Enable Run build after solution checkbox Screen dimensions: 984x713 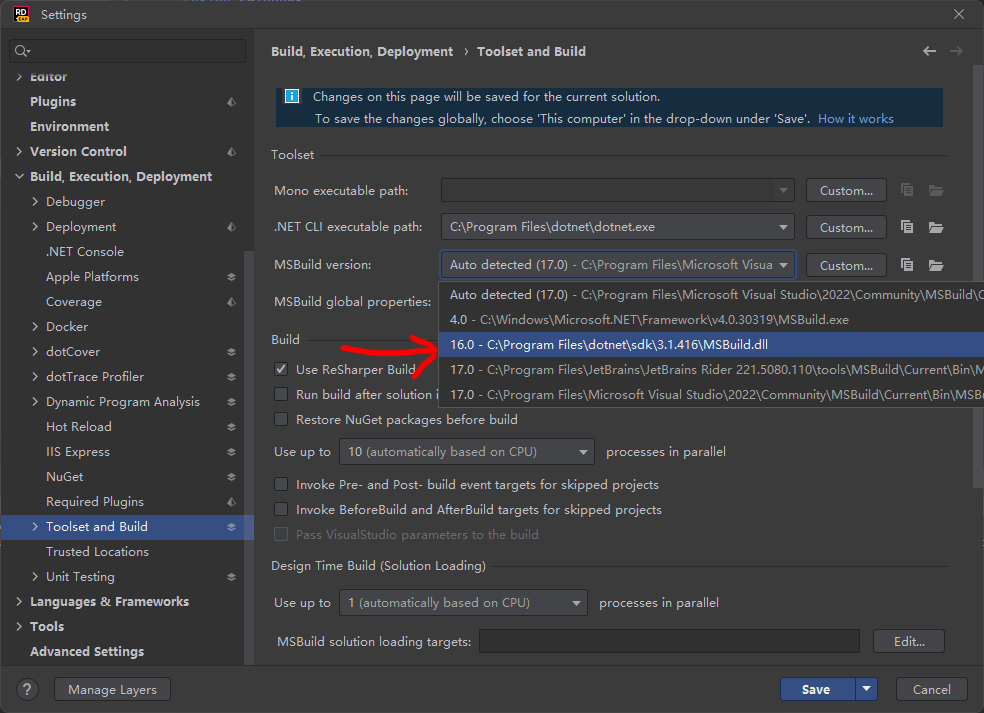[x=281, y=394]
